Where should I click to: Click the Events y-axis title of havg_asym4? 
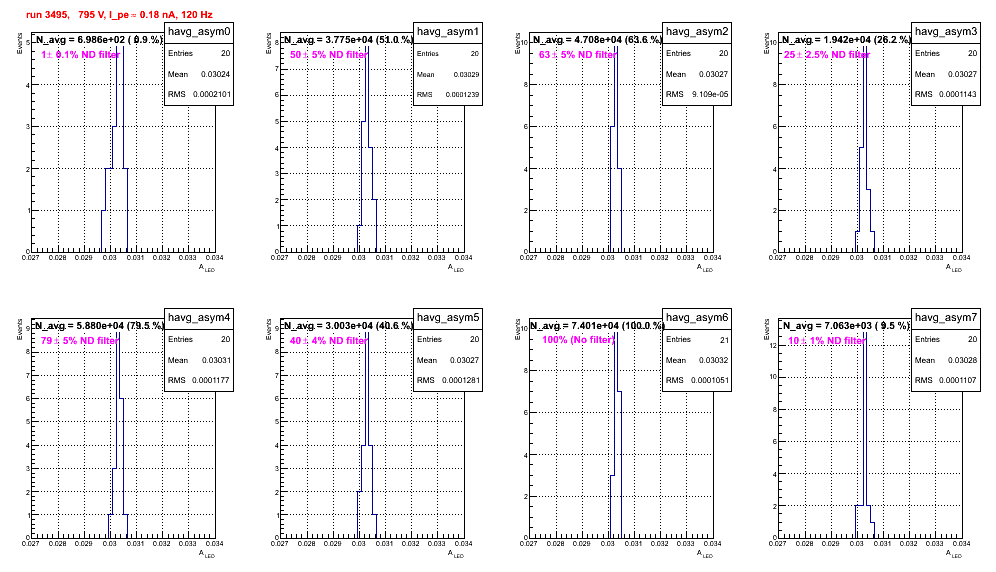coord(20,329)
